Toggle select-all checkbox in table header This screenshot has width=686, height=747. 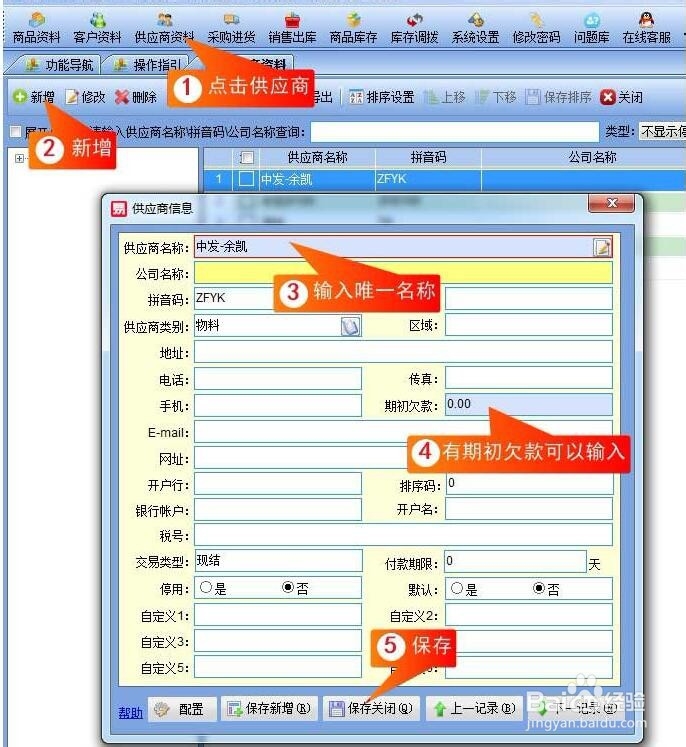[246, 157]
